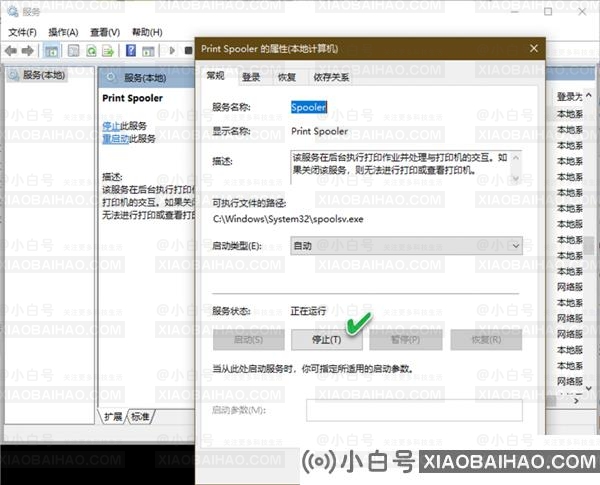
Task: Click the greyed 恢复(R) button
Action: point(486,340)
